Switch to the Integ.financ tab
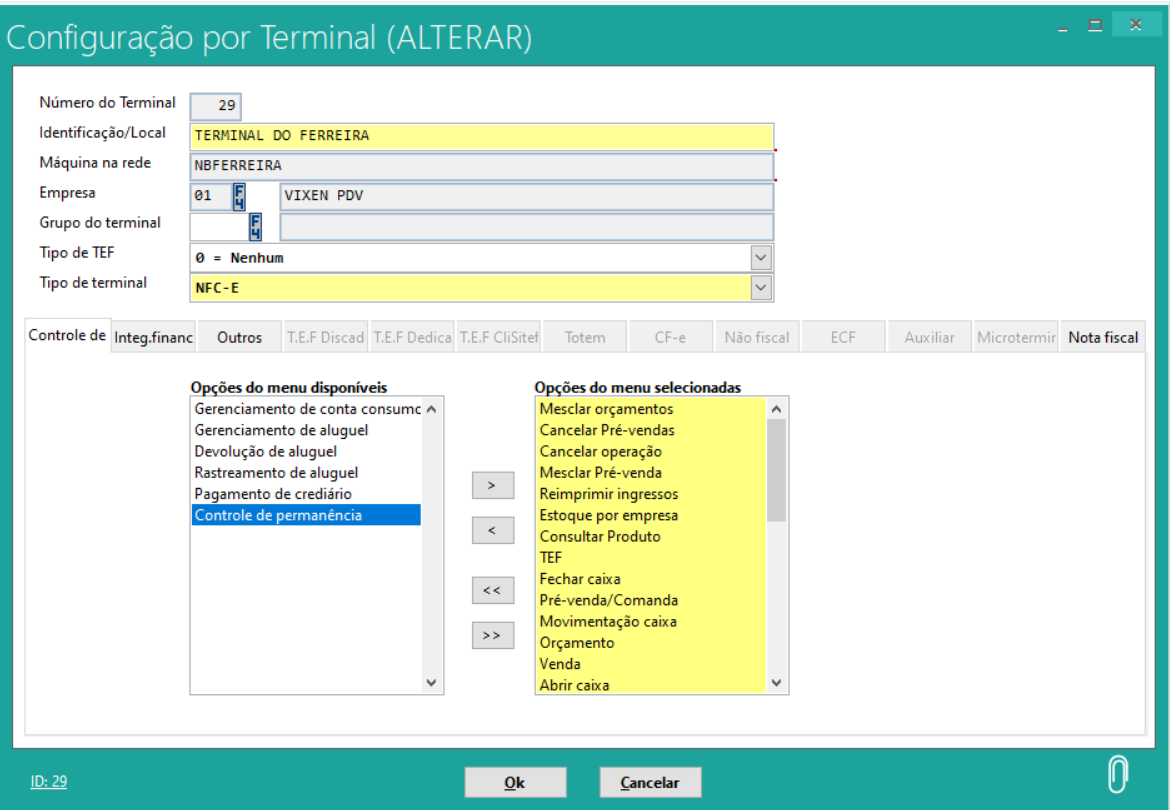Viewport: 1170px width, 810px height. pyautogui.click(x=153, y=338)
